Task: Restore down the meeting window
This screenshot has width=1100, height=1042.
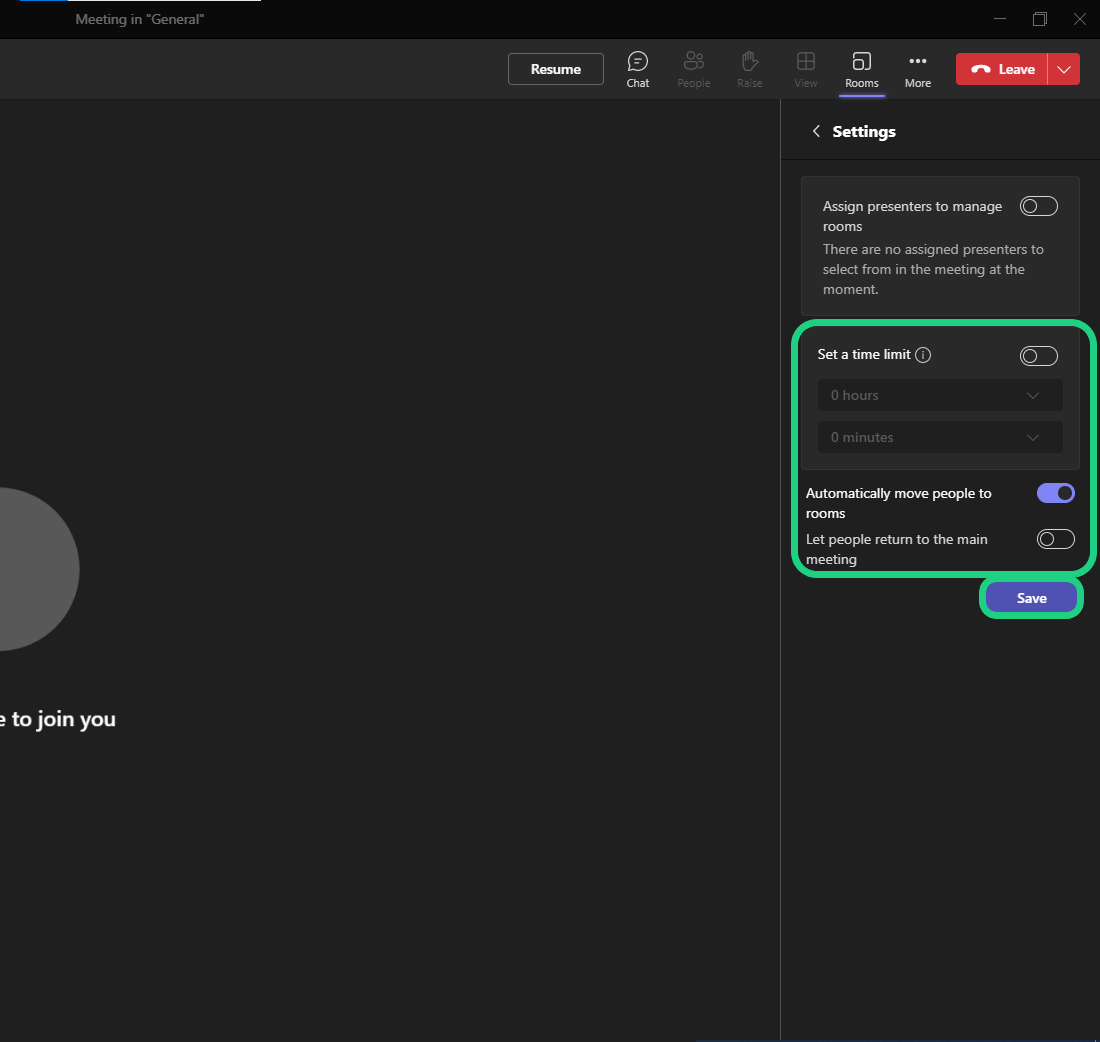Action: tap(1040, 19)
